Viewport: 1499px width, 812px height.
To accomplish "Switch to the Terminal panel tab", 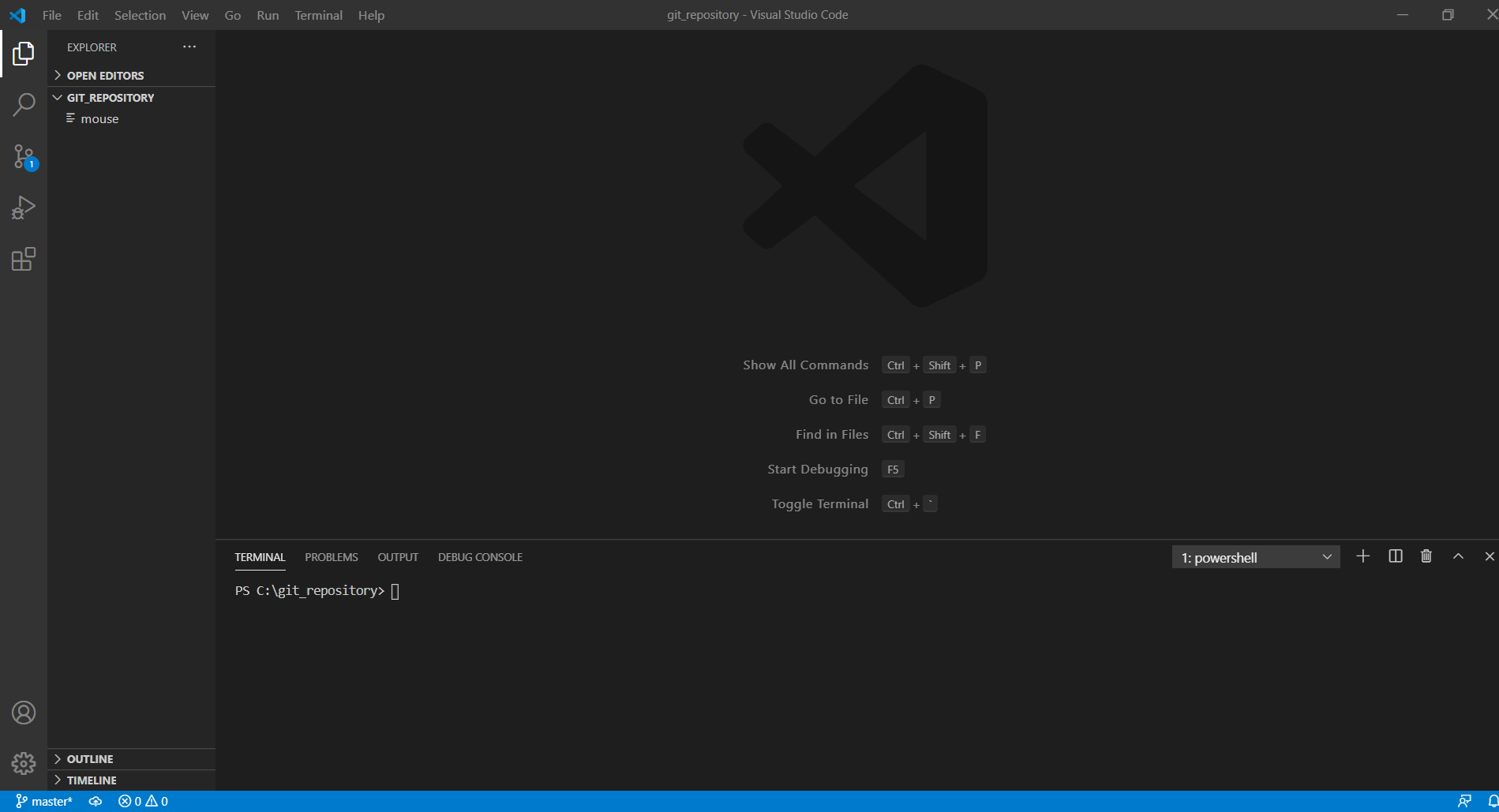I will (x=260, y=557).
